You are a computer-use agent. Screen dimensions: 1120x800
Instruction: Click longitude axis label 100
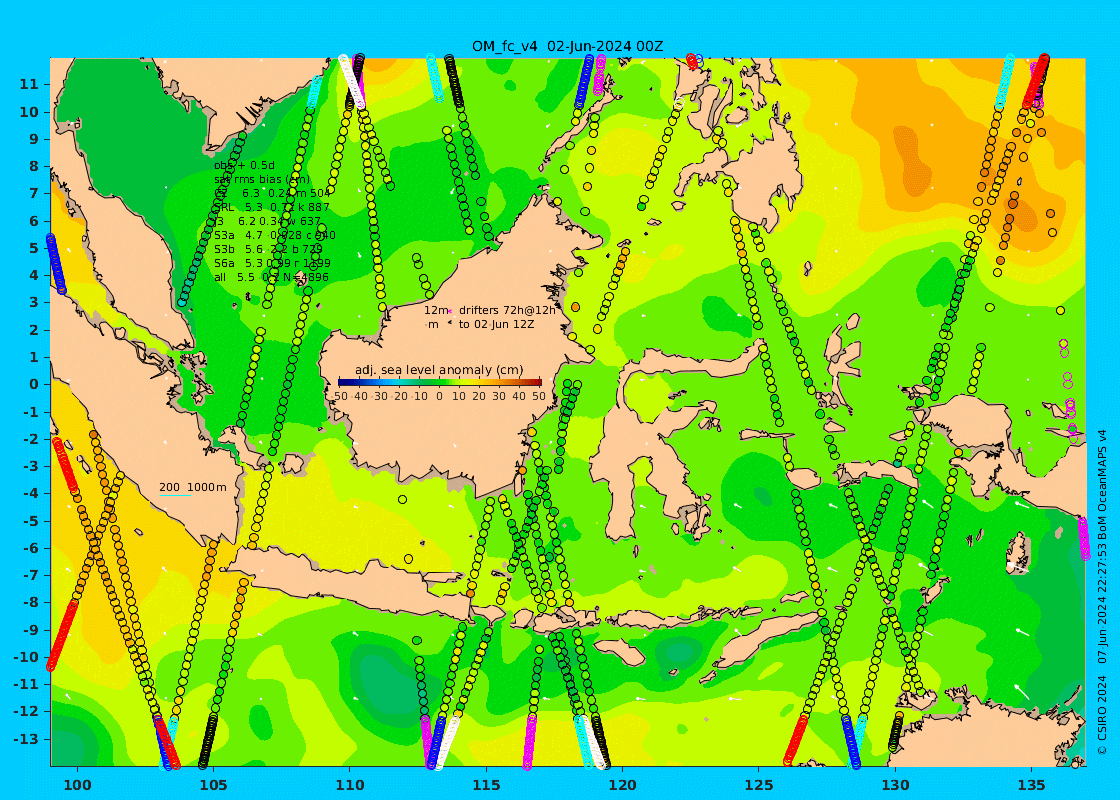(77, 785)
